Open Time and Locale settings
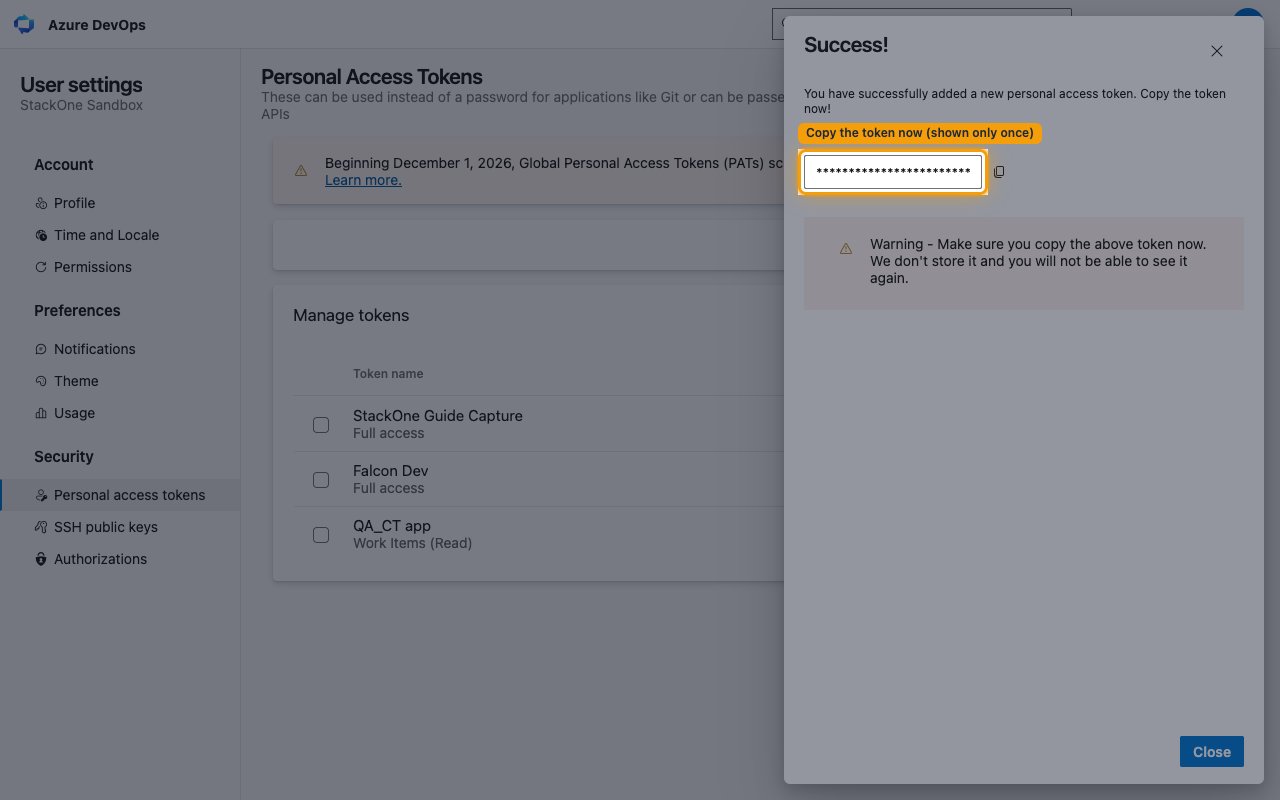The image size is (1280, 800). point(106,235)
